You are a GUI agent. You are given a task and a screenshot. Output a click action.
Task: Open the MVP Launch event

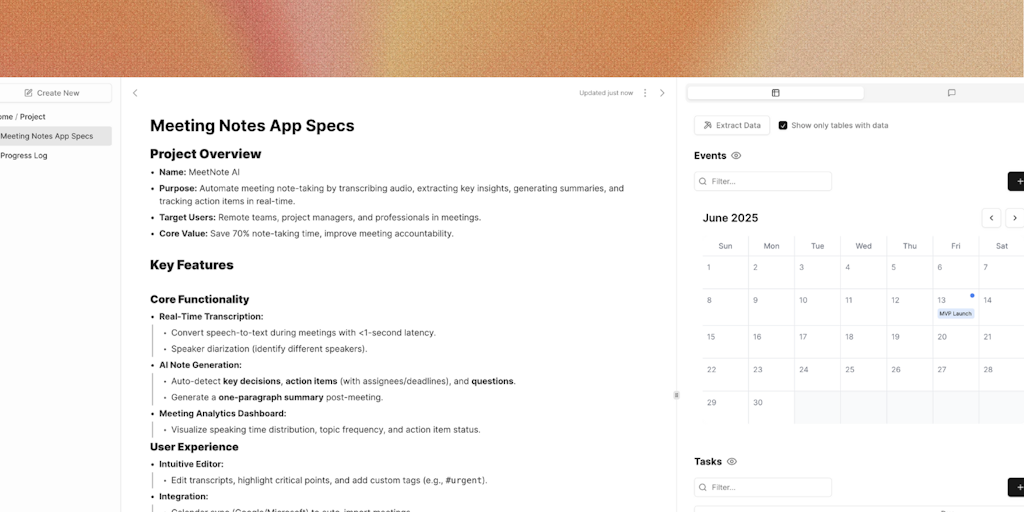(x=955, y=313)
